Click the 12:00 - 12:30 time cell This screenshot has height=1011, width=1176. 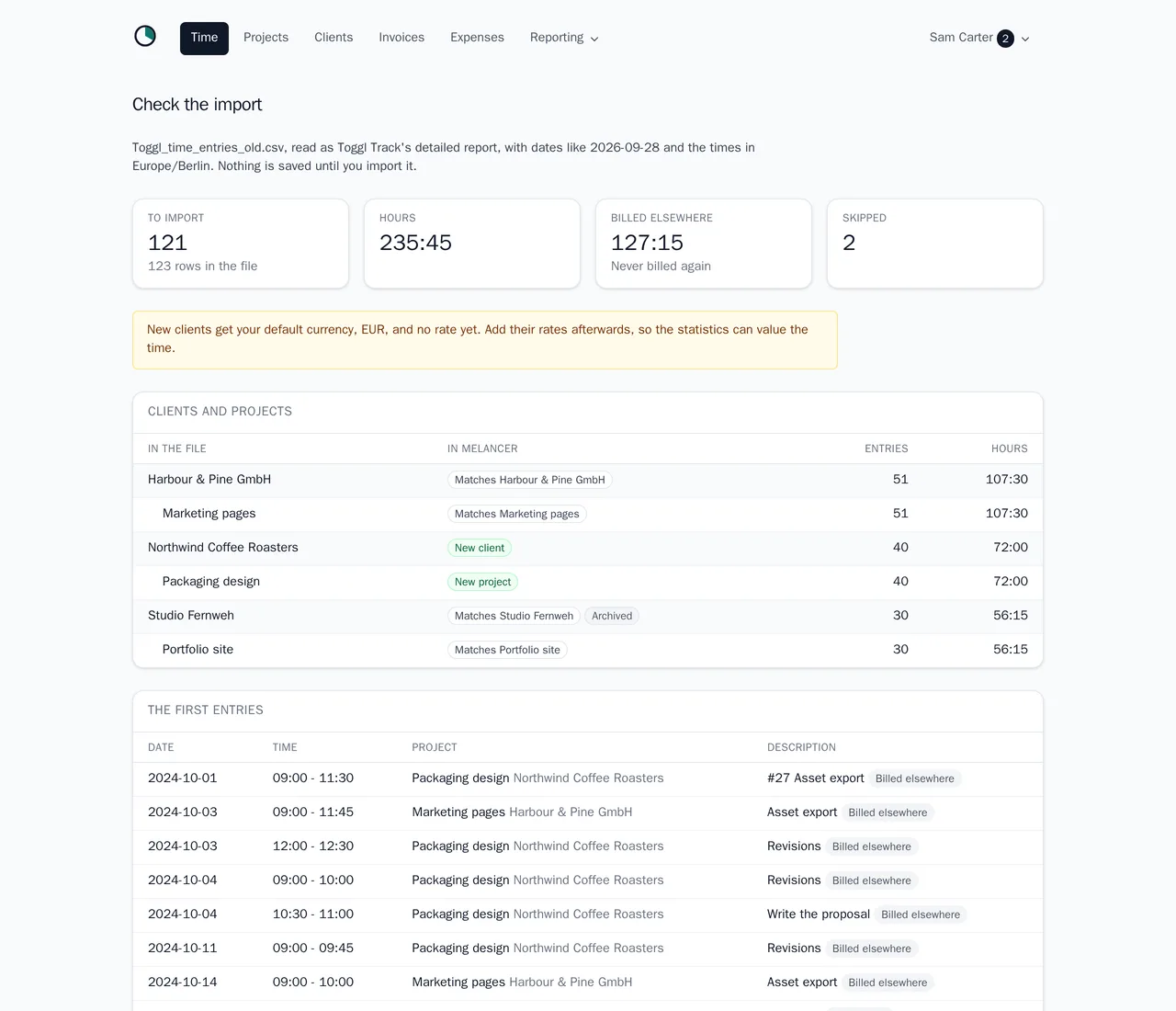pos(313,846)
